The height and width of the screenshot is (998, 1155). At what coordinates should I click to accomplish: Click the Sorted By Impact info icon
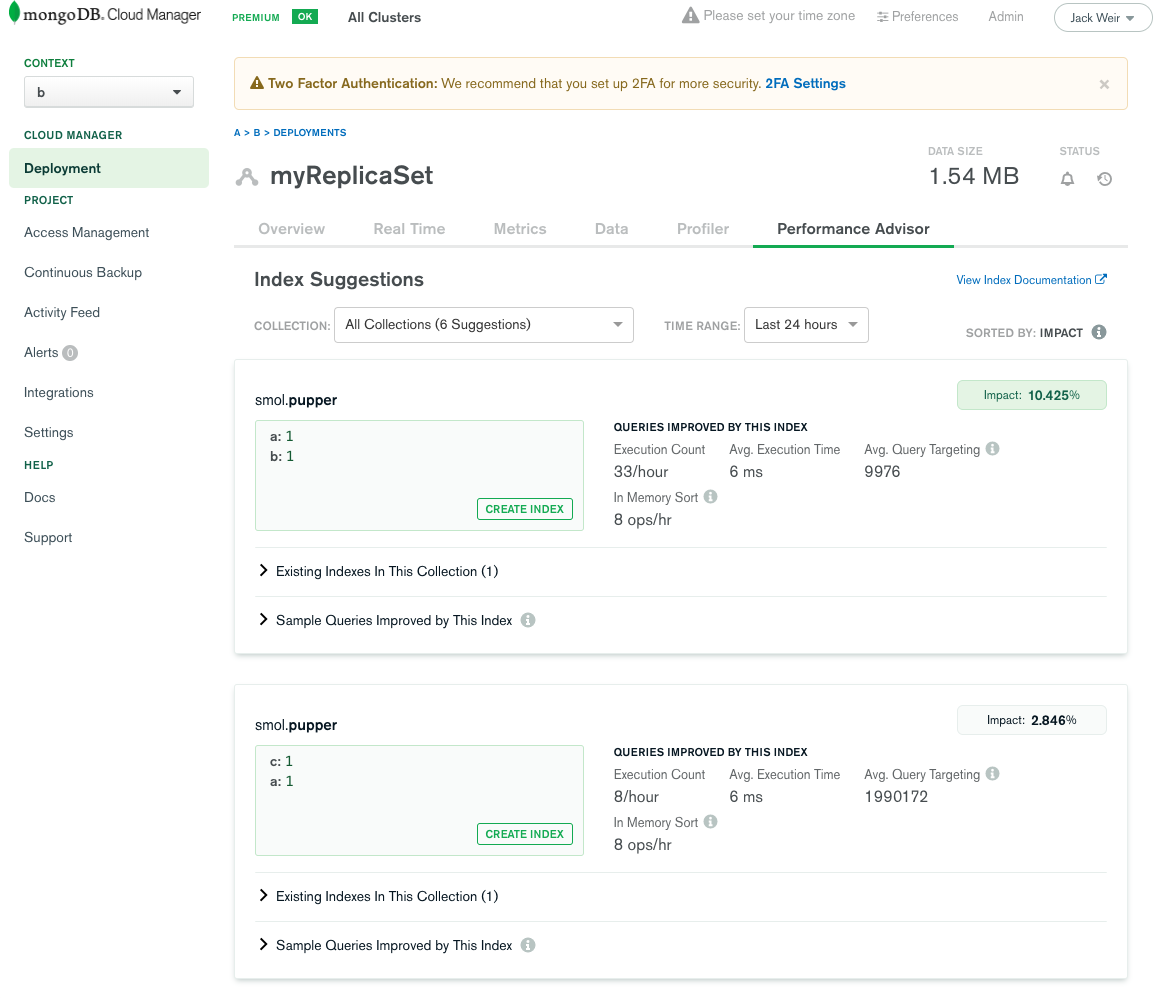[1099, 332]
